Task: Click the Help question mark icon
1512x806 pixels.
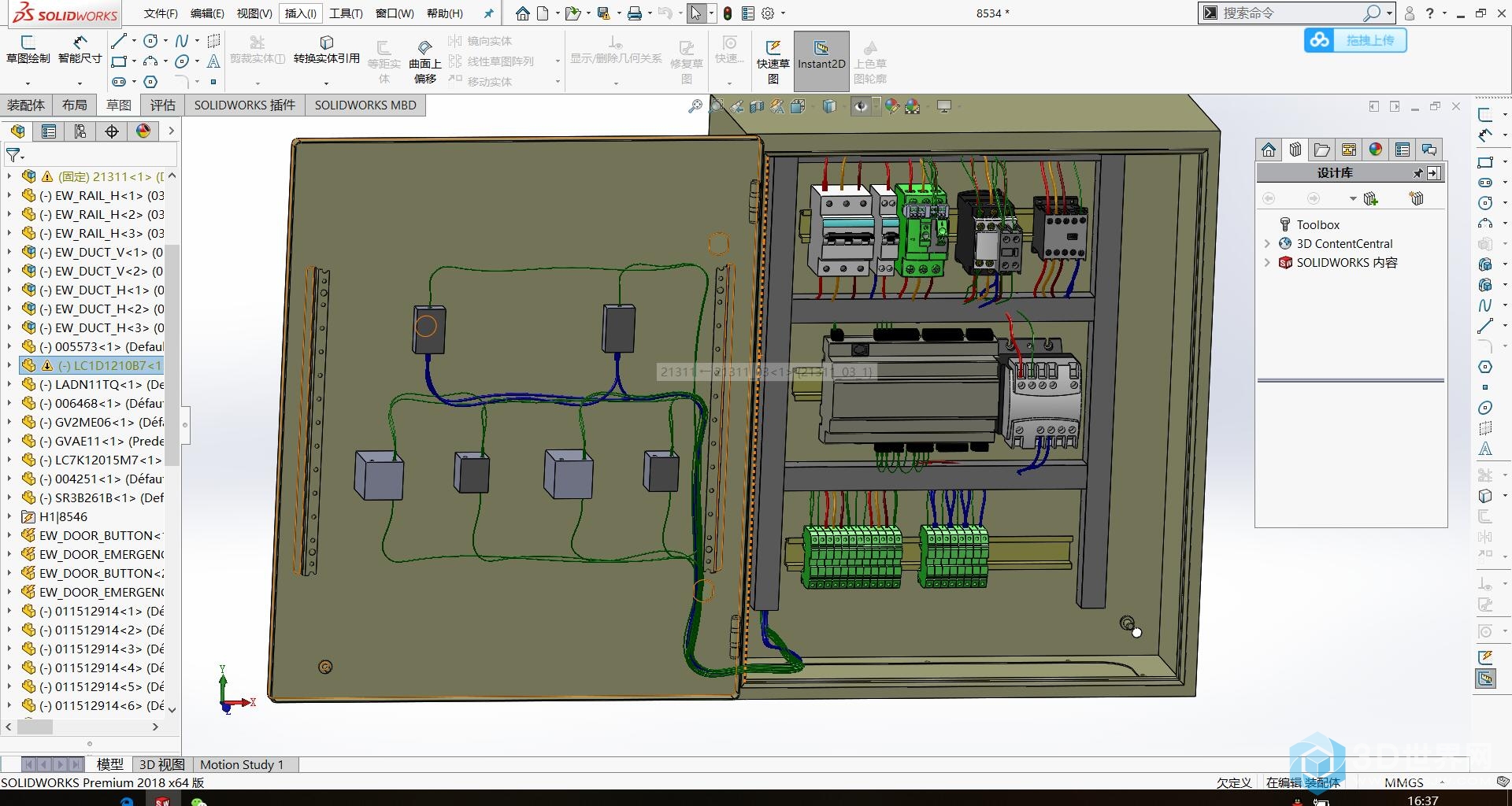Action: coord(1430,13)
